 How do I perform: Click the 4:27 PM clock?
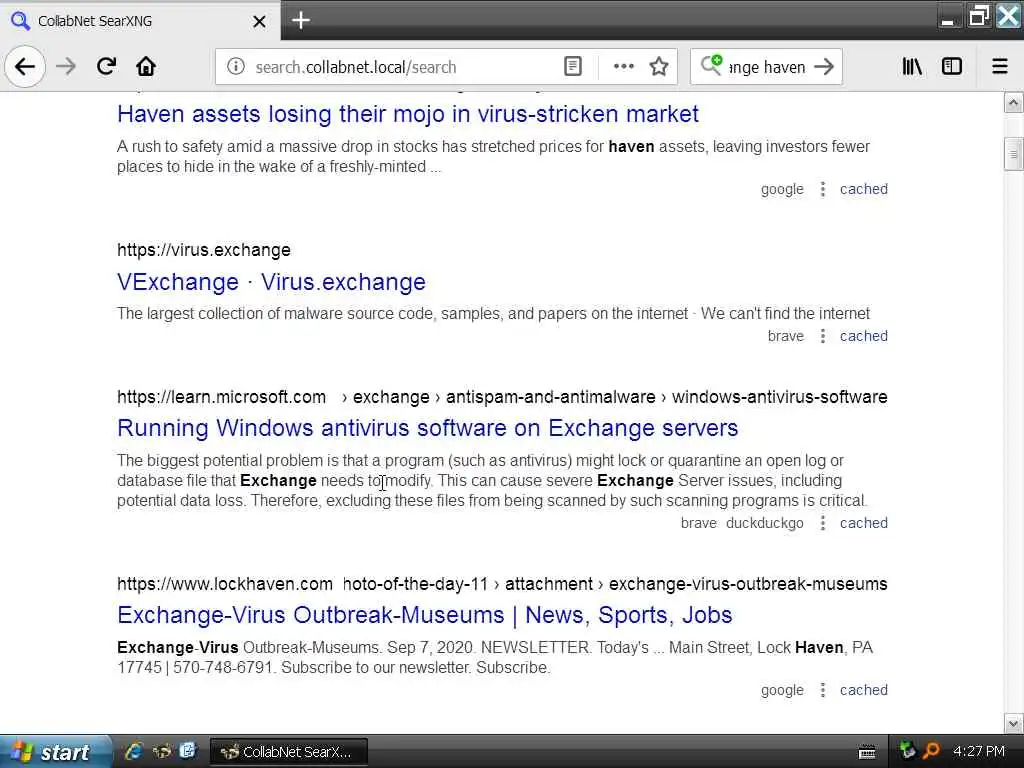[978, 751]
